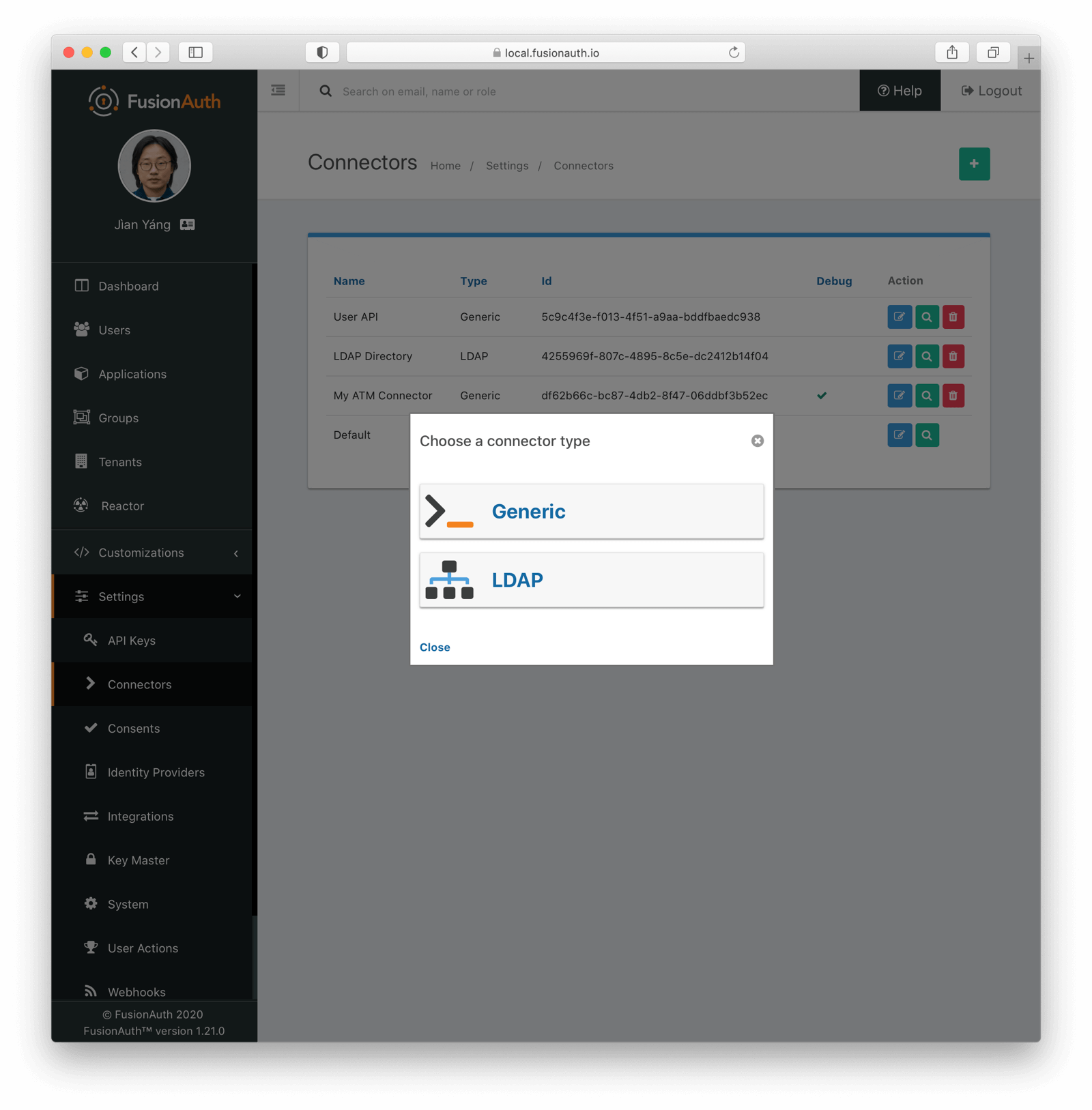Open Identity Providers settings
The width and height of the screenshot is (1092, 1110).
coord(152,772)
